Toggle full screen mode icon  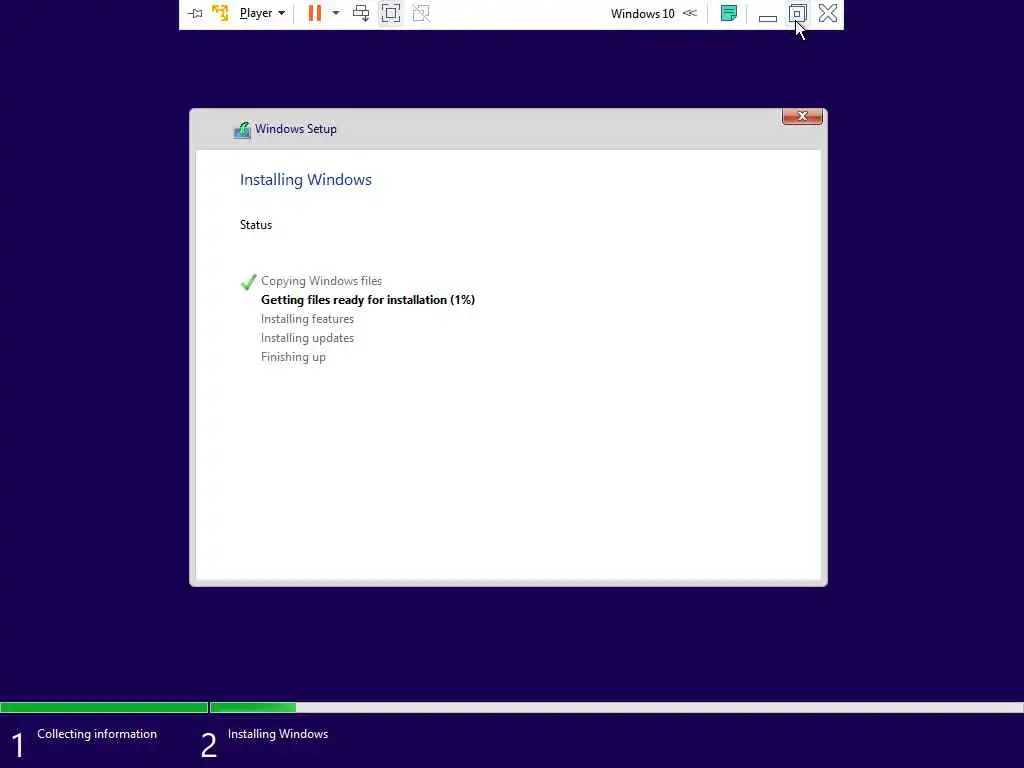coord(391,13)
